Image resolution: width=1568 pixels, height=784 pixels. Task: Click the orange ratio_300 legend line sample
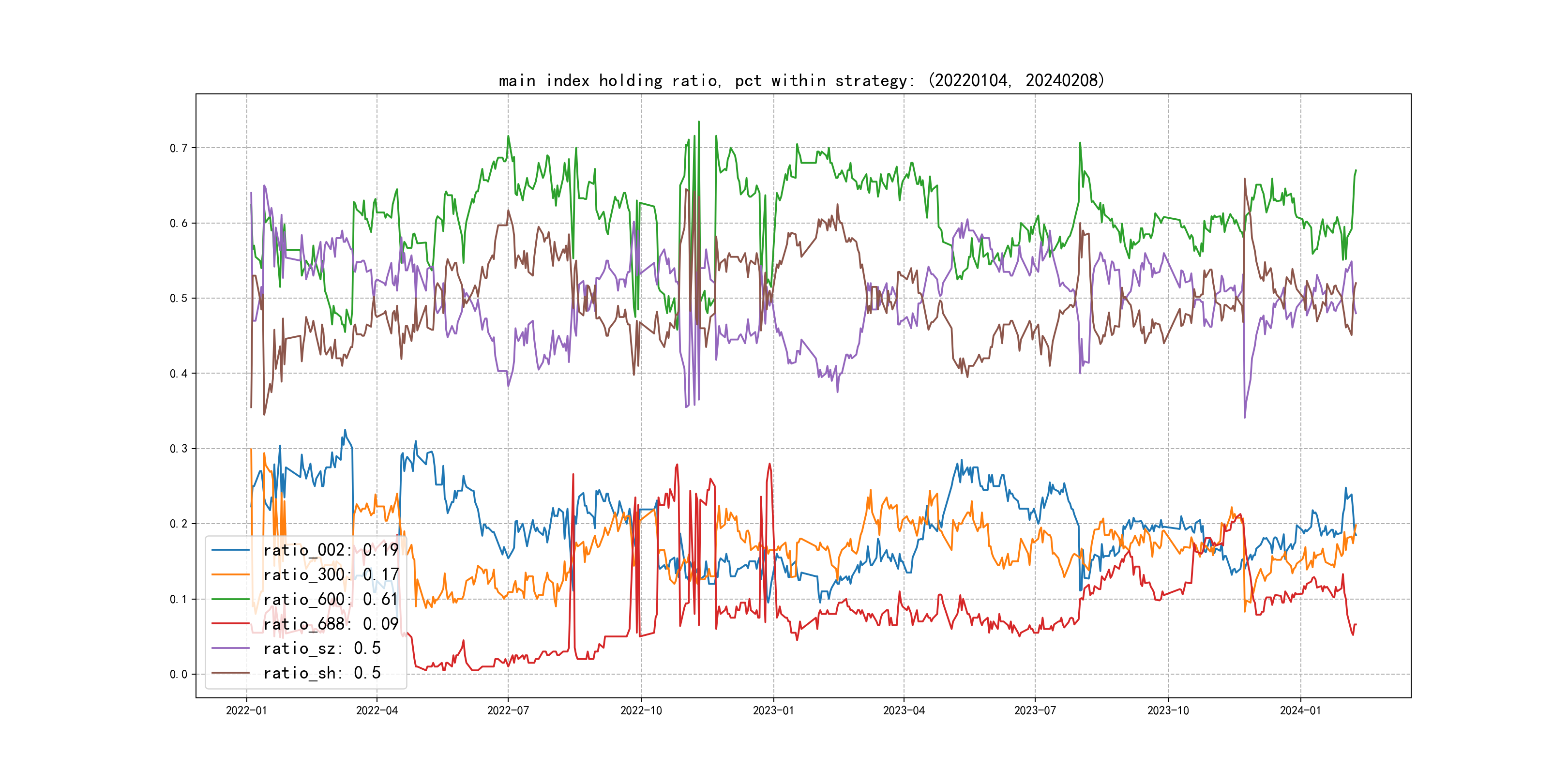pos(231,574)
